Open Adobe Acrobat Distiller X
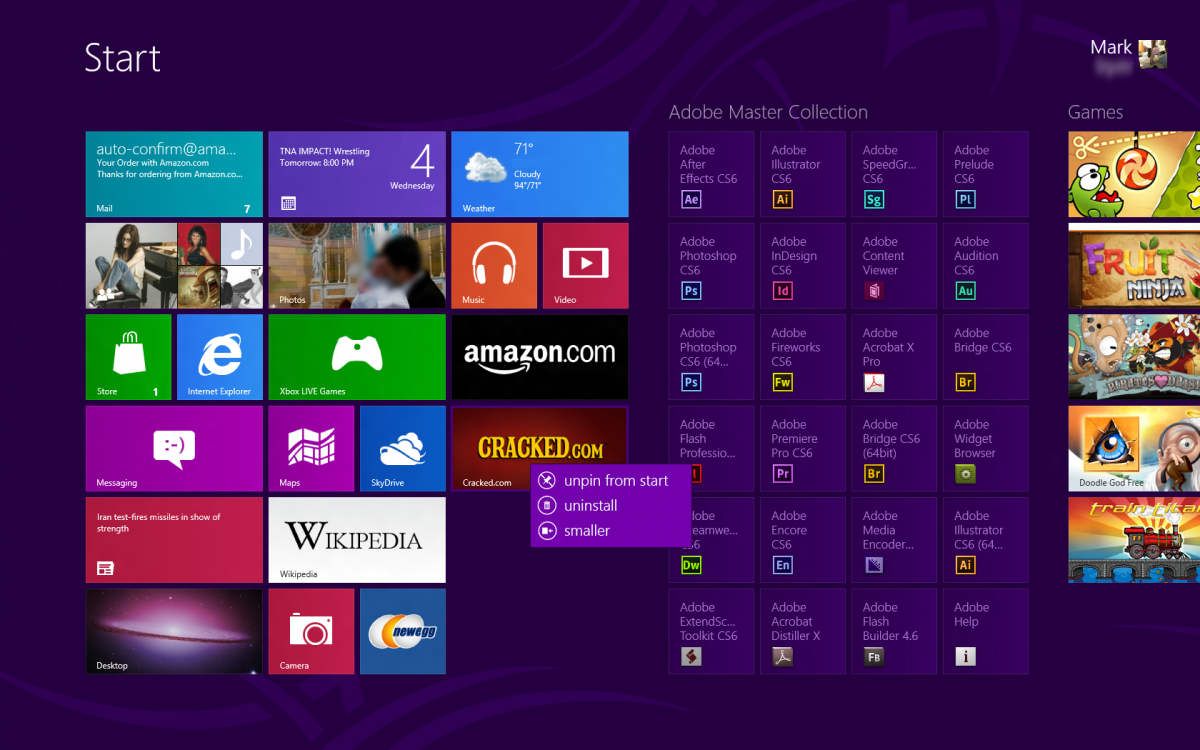This screenshot has height=750, width=1200. click(x=803, y=631)
